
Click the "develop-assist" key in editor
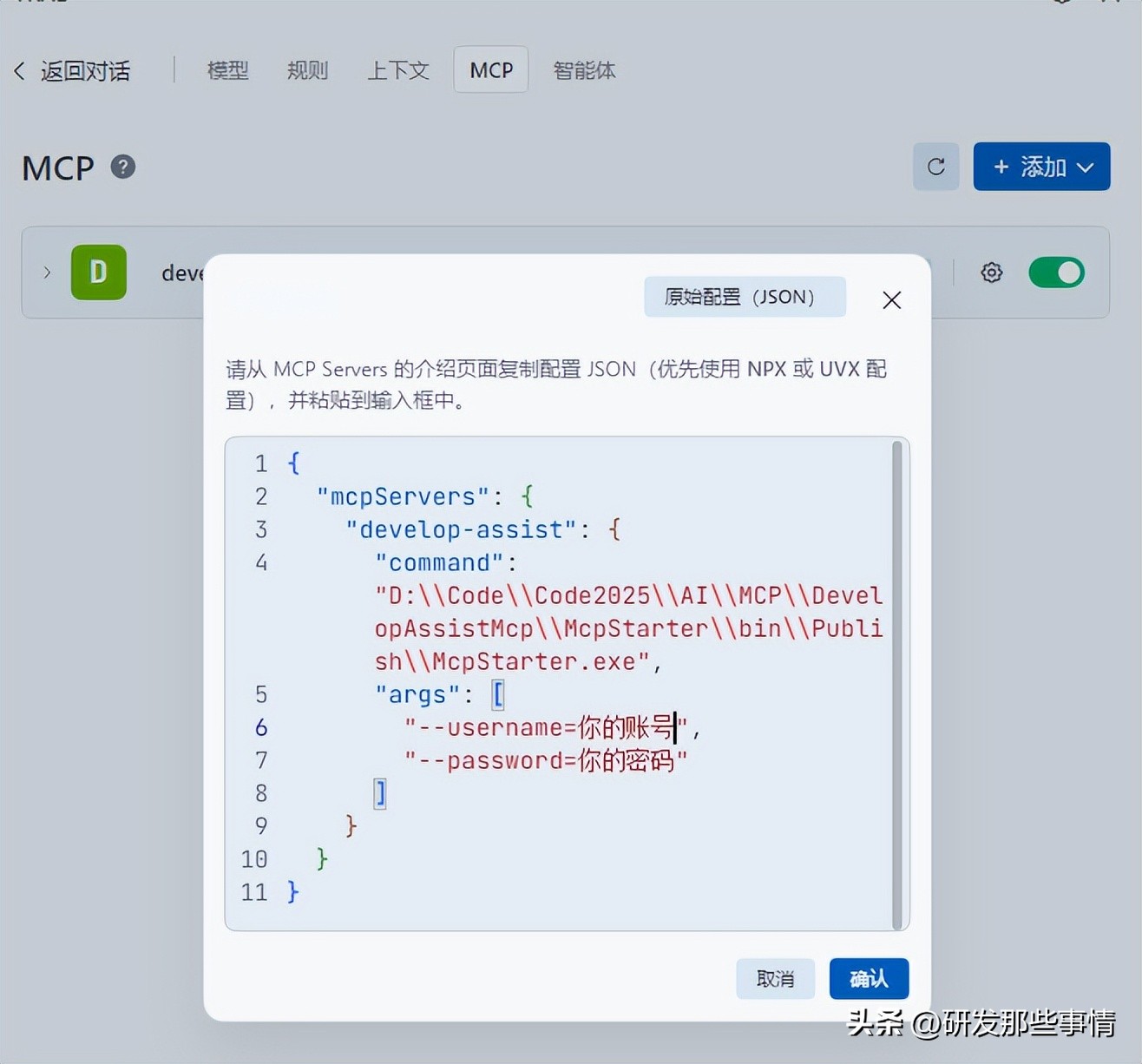click(462, 529)
